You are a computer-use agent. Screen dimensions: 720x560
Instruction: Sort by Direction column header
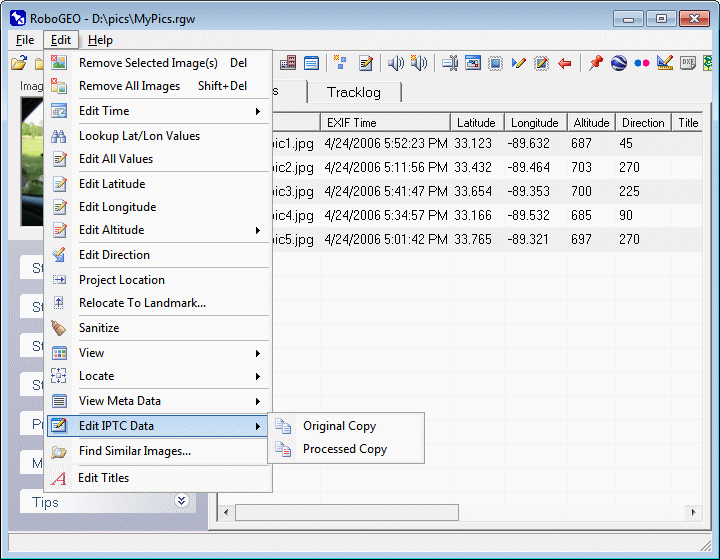pyautogui.click(x=643, y=123)
